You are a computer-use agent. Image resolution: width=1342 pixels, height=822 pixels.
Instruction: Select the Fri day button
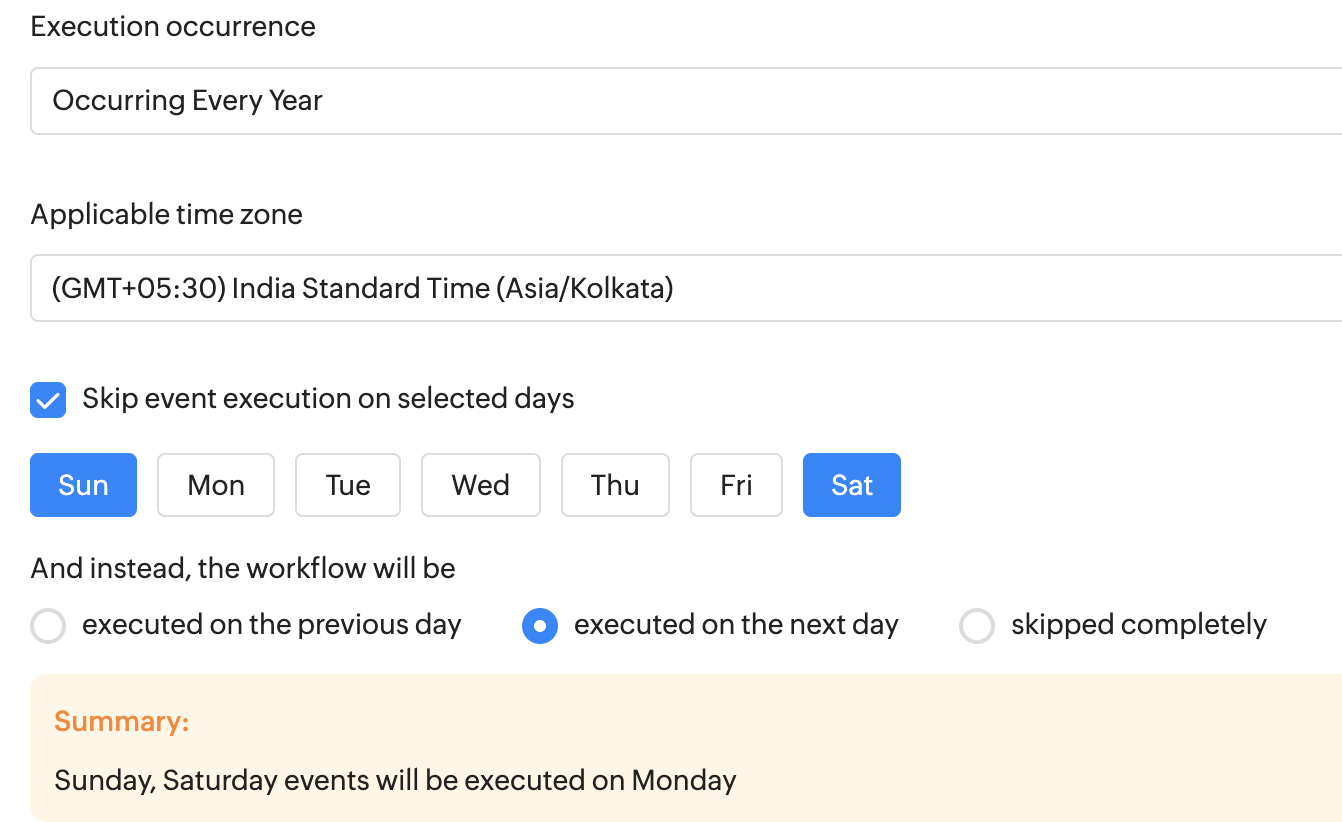point(736,485)
